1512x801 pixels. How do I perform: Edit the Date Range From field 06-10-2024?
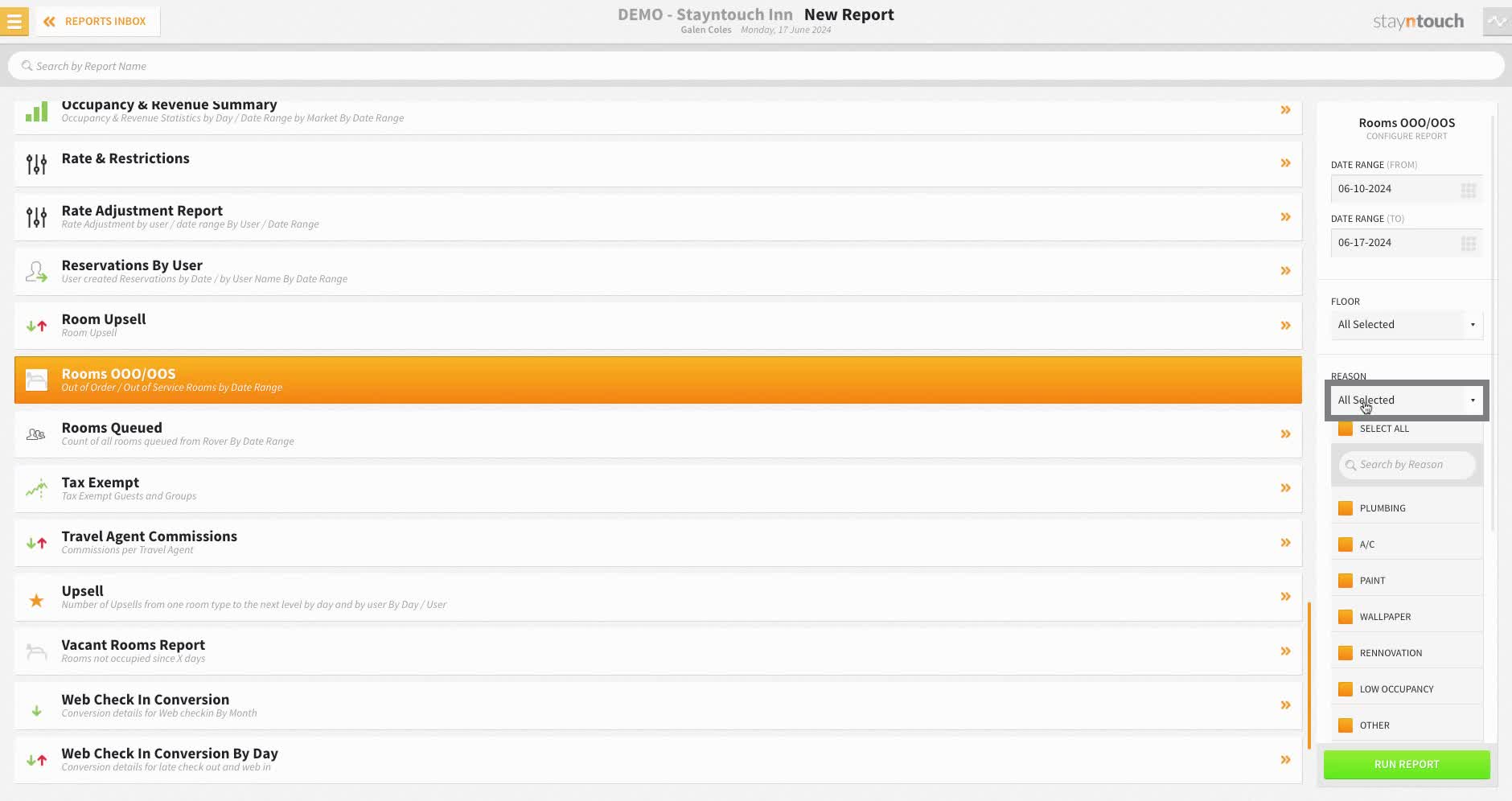click(1407, 189)
